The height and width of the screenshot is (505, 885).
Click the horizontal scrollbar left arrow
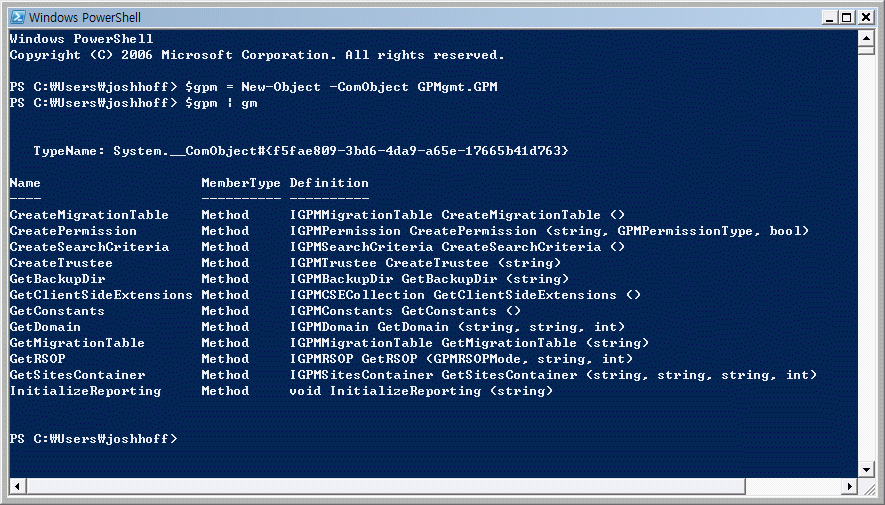pyautogui.click(x=17, y=486)
